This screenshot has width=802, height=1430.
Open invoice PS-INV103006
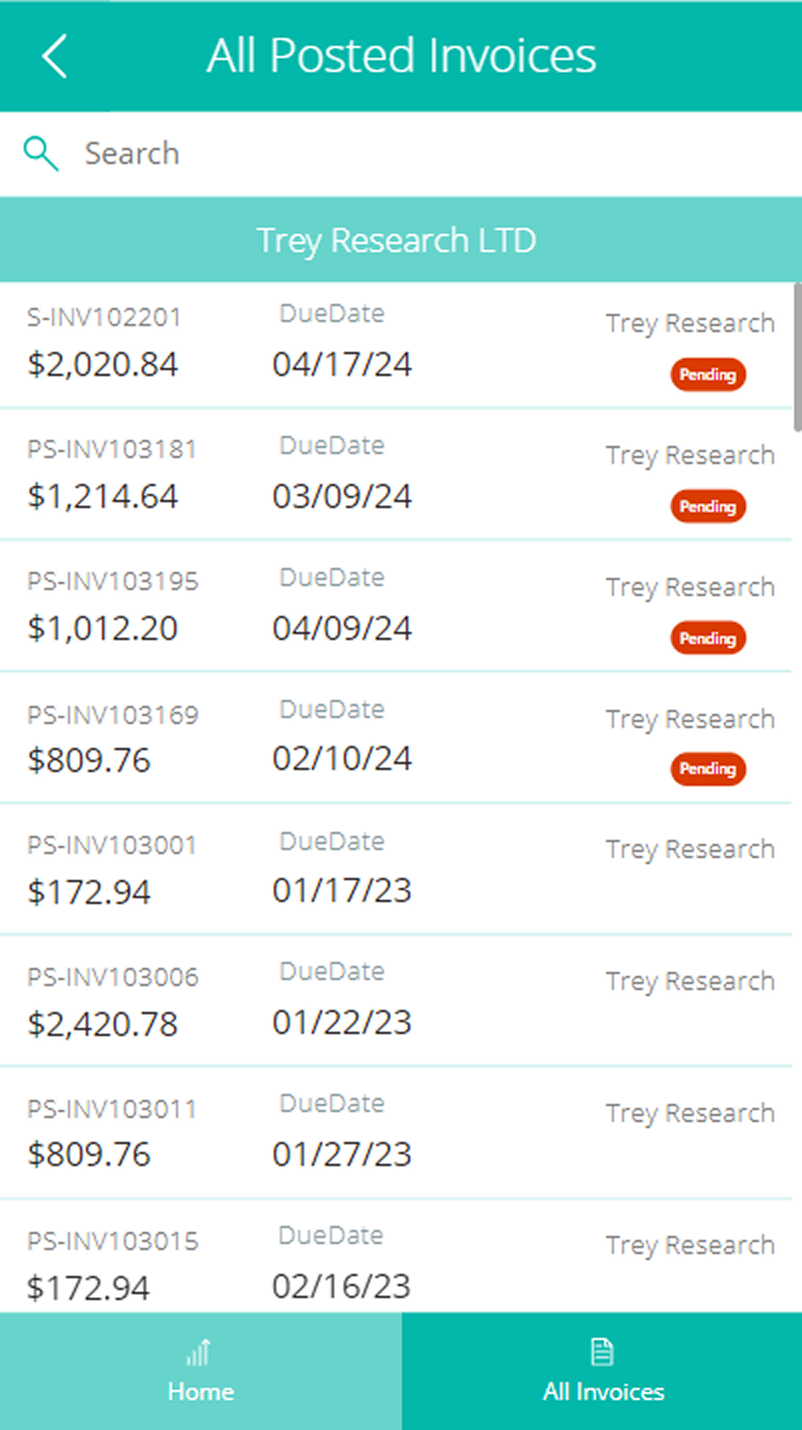112,977
